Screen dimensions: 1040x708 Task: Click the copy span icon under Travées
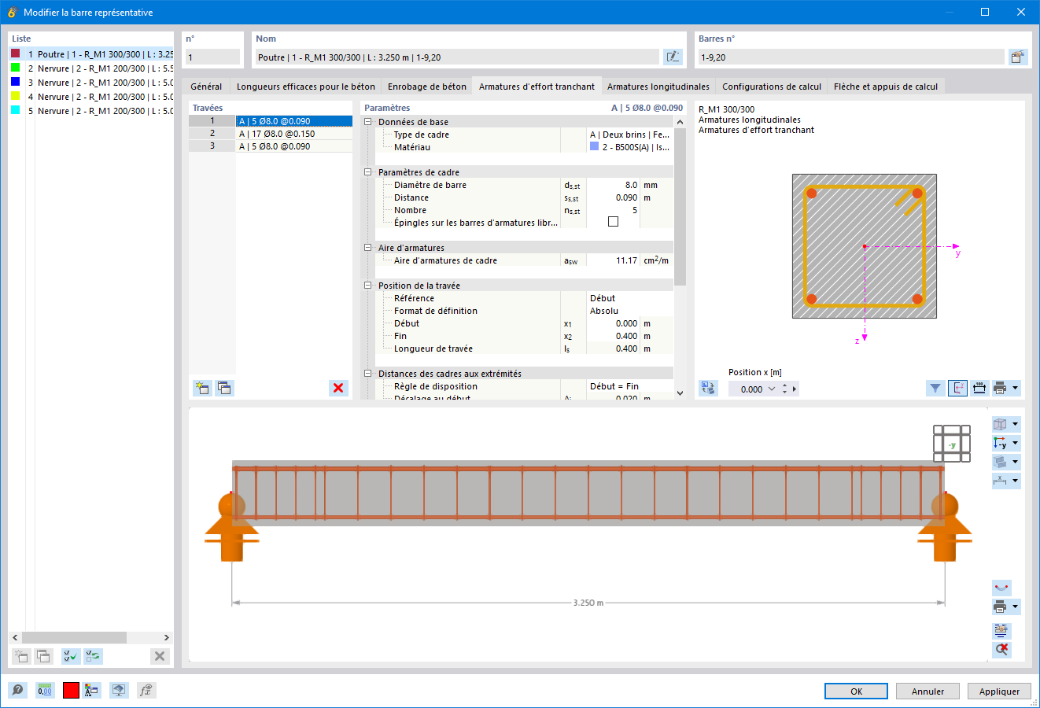coord(224,388)
